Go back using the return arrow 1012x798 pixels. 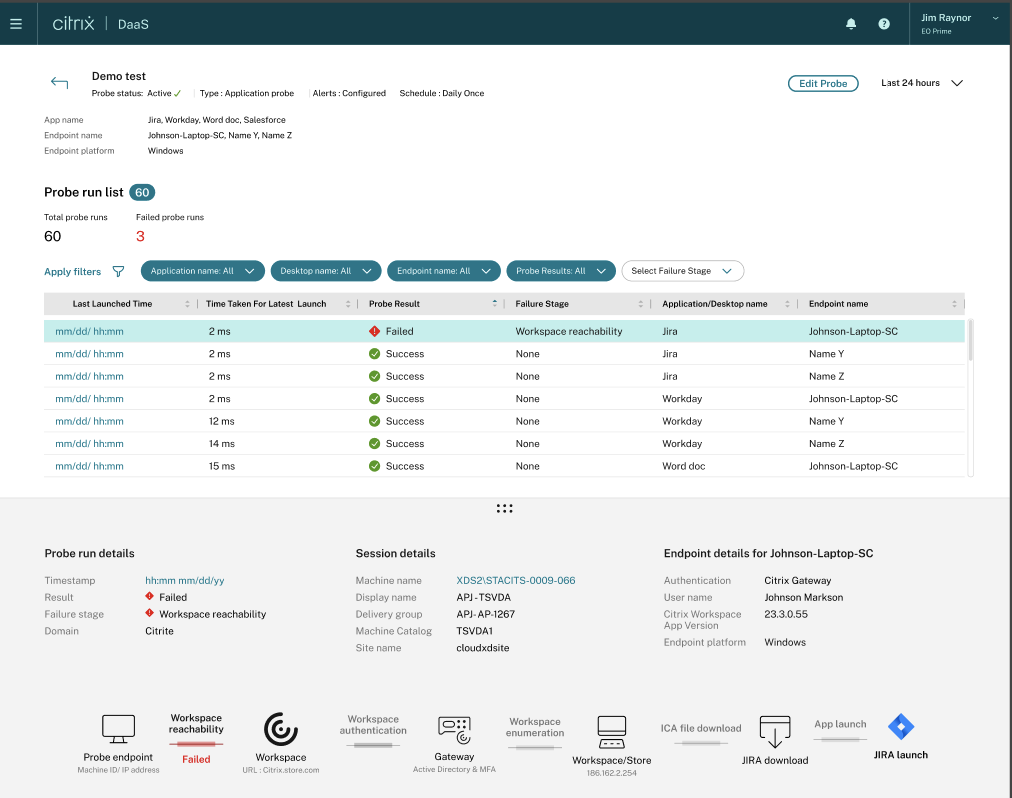[x=59, y=83]
